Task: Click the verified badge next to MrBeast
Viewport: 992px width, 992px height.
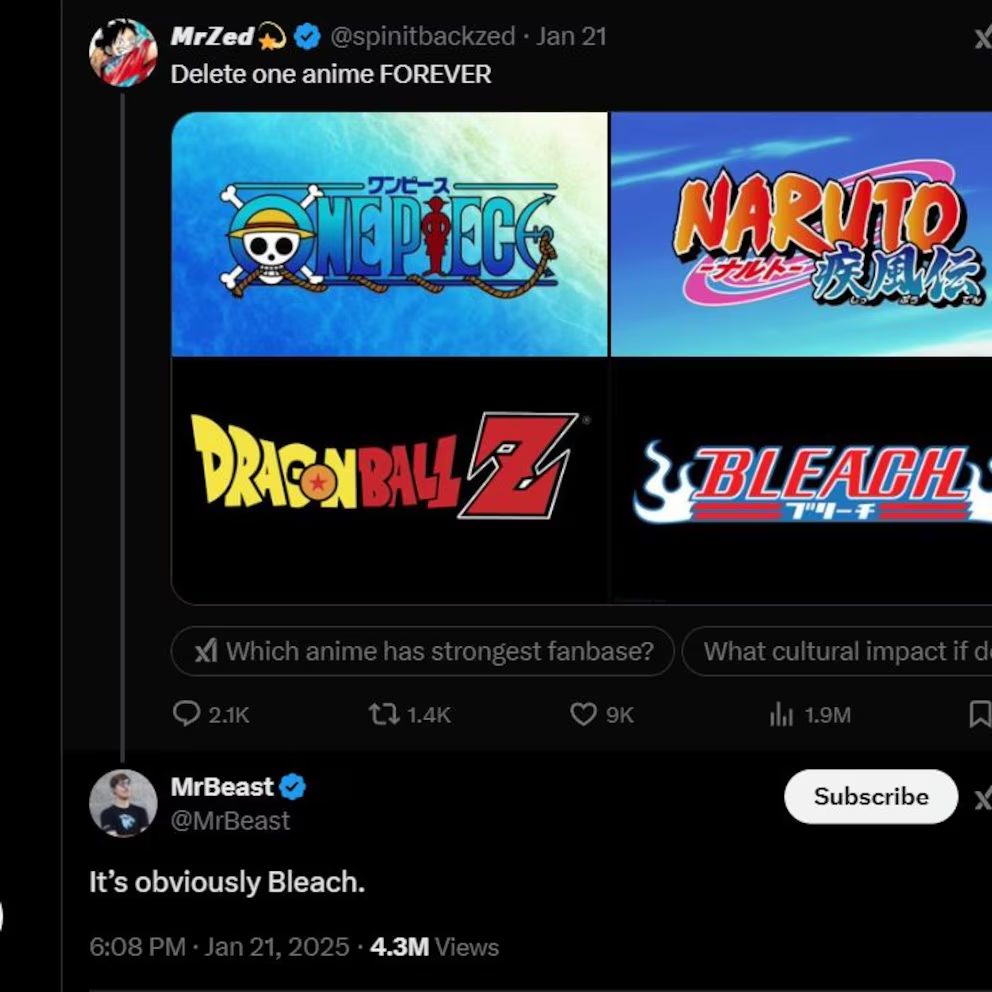Action: [x=293, y=787]
